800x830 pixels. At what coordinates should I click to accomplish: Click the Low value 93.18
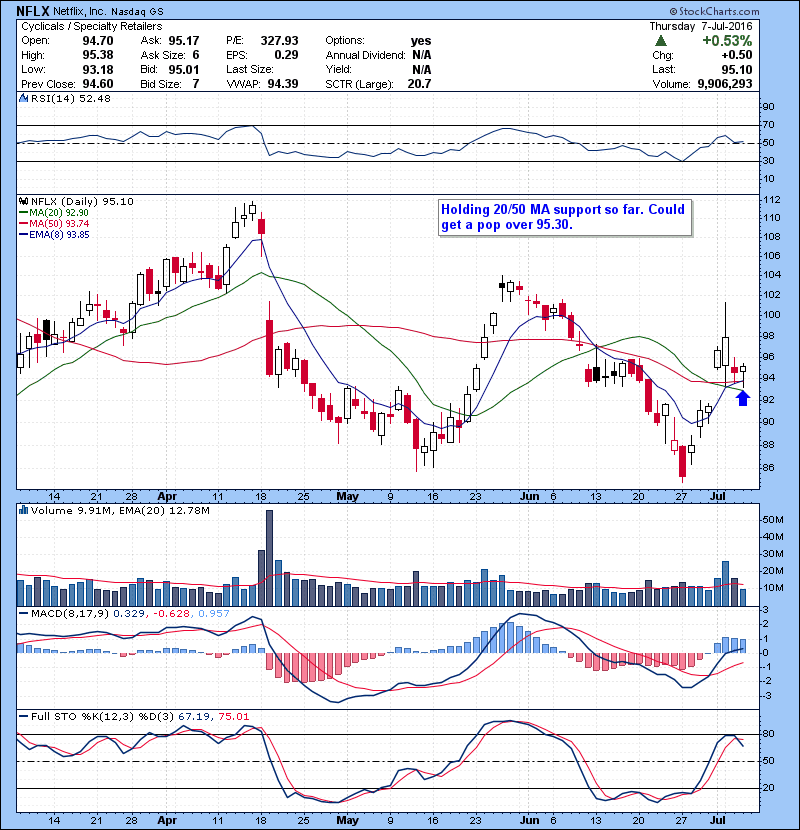click(x=97, y=69)
